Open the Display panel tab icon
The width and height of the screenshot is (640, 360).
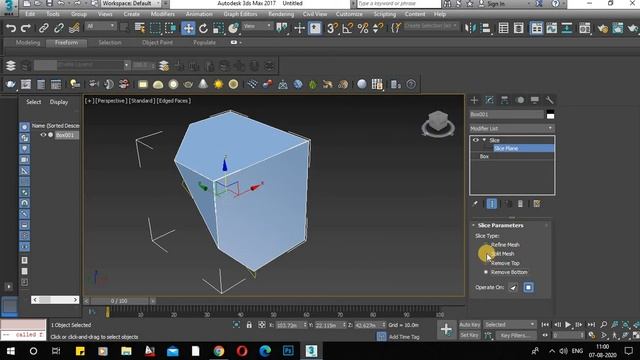click(535, 100)
